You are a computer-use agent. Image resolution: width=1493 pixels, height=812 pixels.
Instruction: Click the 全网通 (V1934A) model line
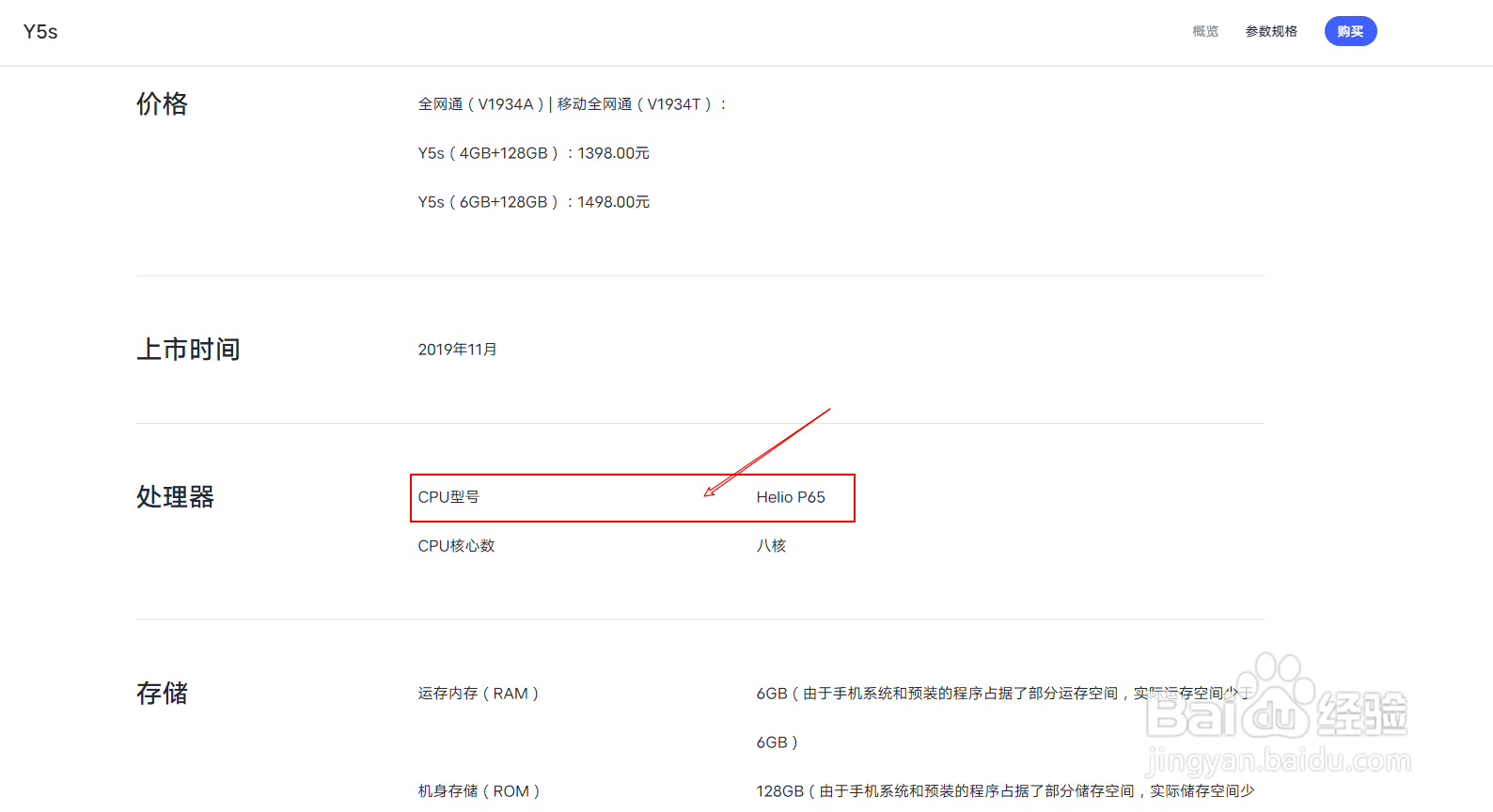(x=573, y=104)
